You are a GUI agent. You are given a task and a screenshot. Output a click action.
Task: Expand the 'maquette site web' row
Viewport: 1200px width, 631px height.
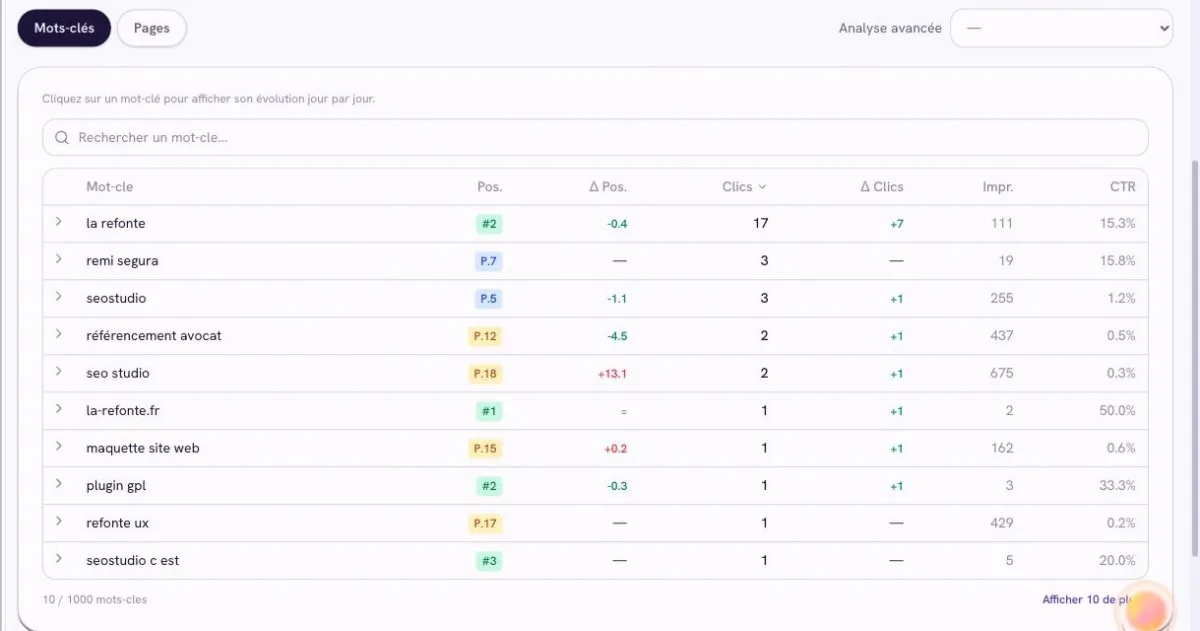(59, 447)
